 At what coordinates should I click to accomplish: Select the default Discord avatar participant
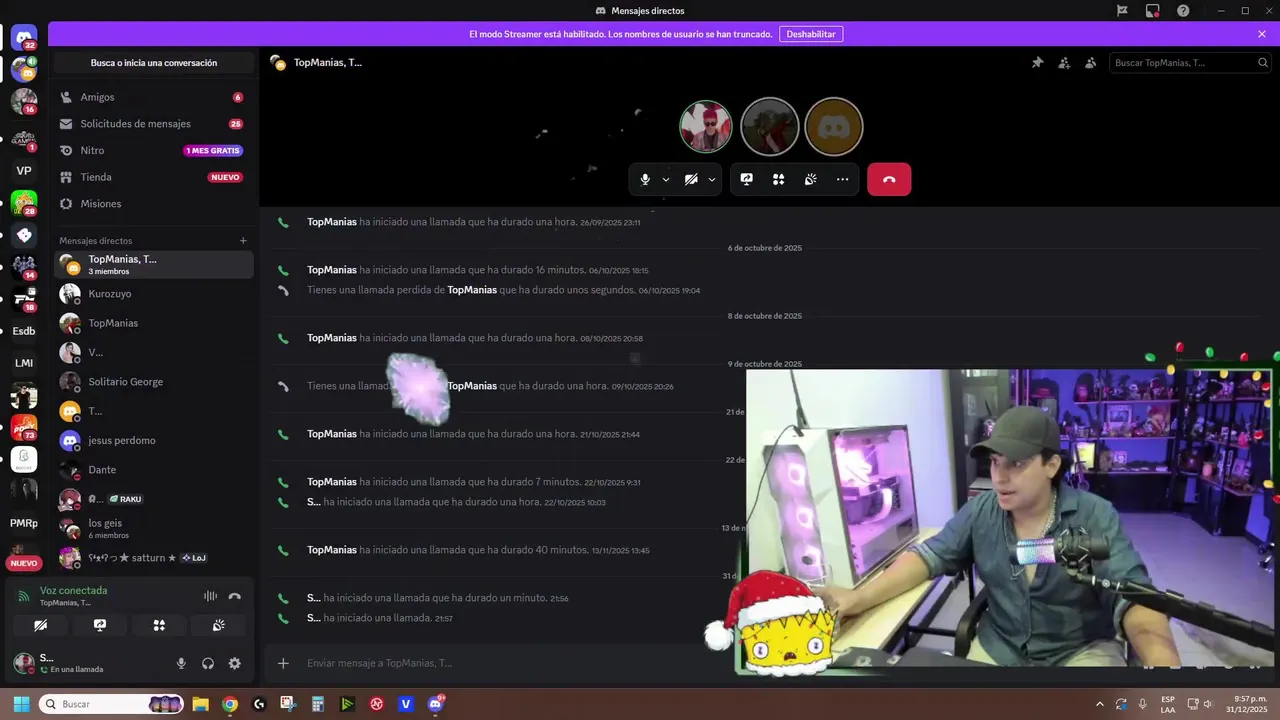(834, 127)
